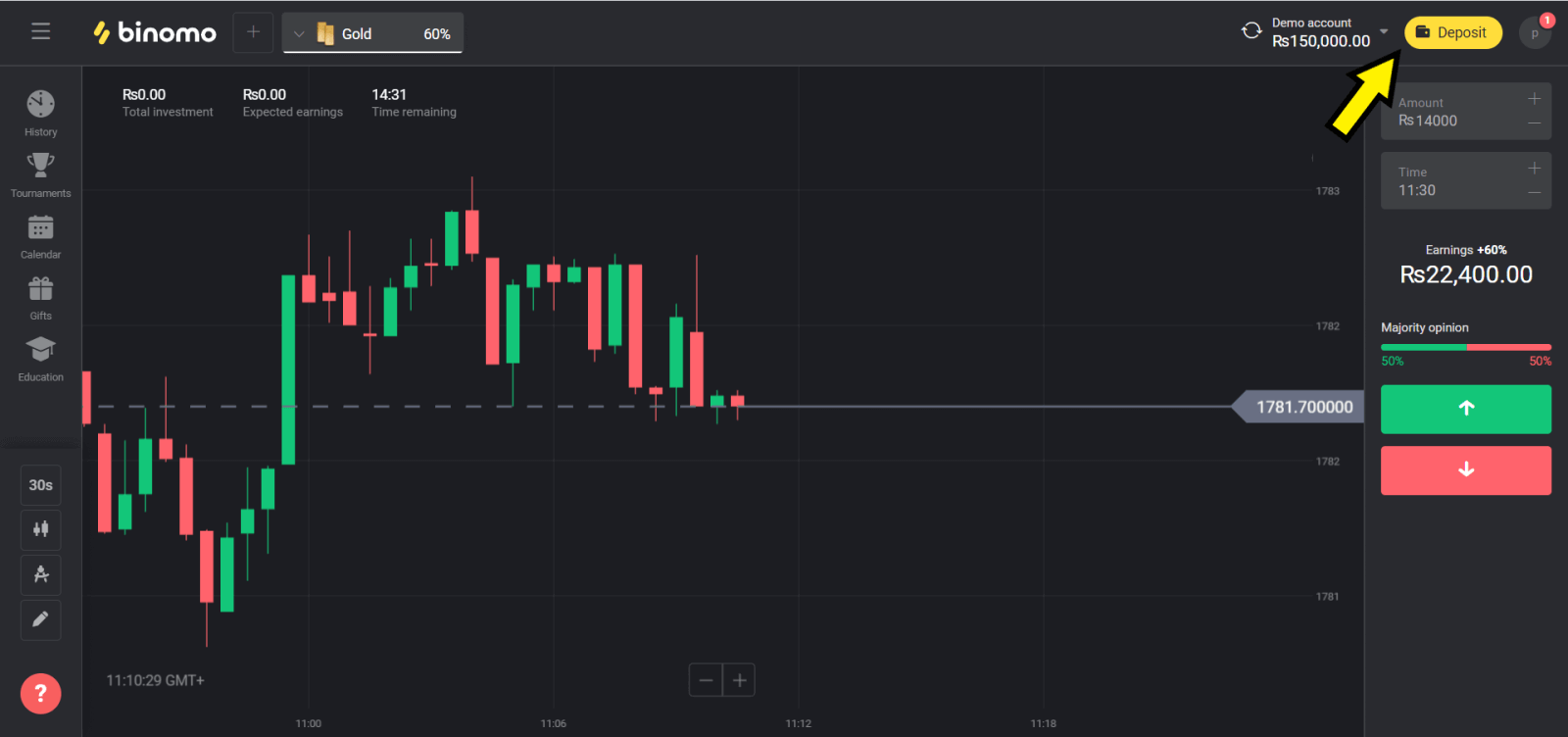Expand the Demo account dropdown arrow
The image size is (1568, 737).
click(x=1384, y=31)
